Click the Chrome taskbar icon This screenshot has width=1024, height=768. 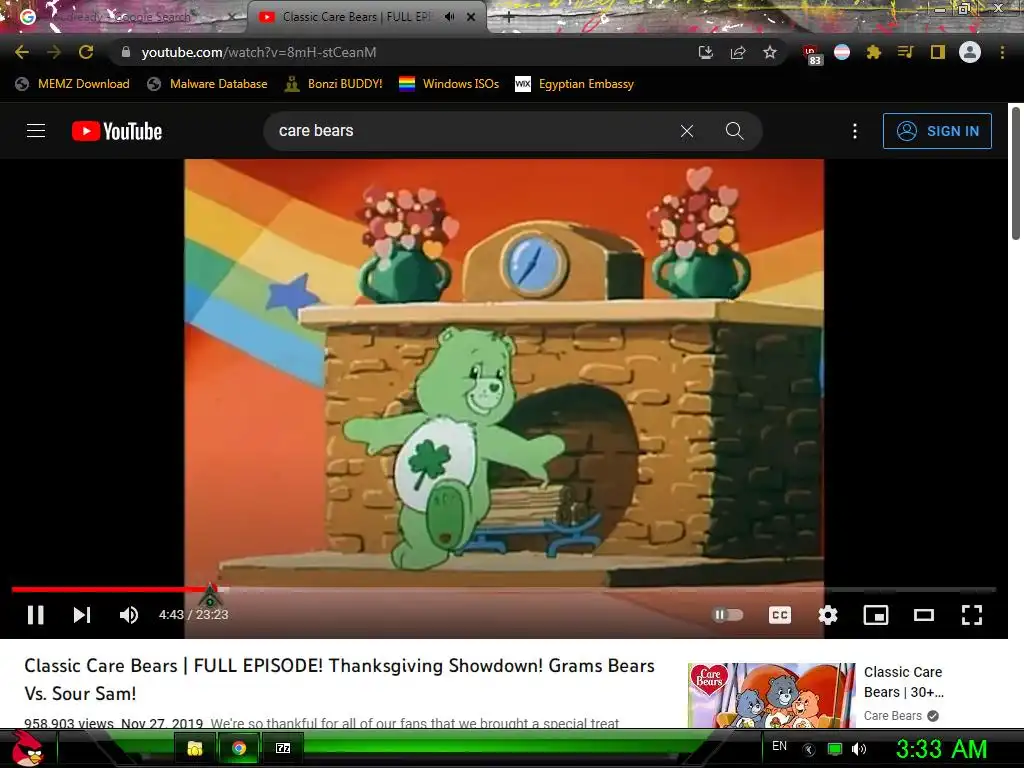[239, 748]
